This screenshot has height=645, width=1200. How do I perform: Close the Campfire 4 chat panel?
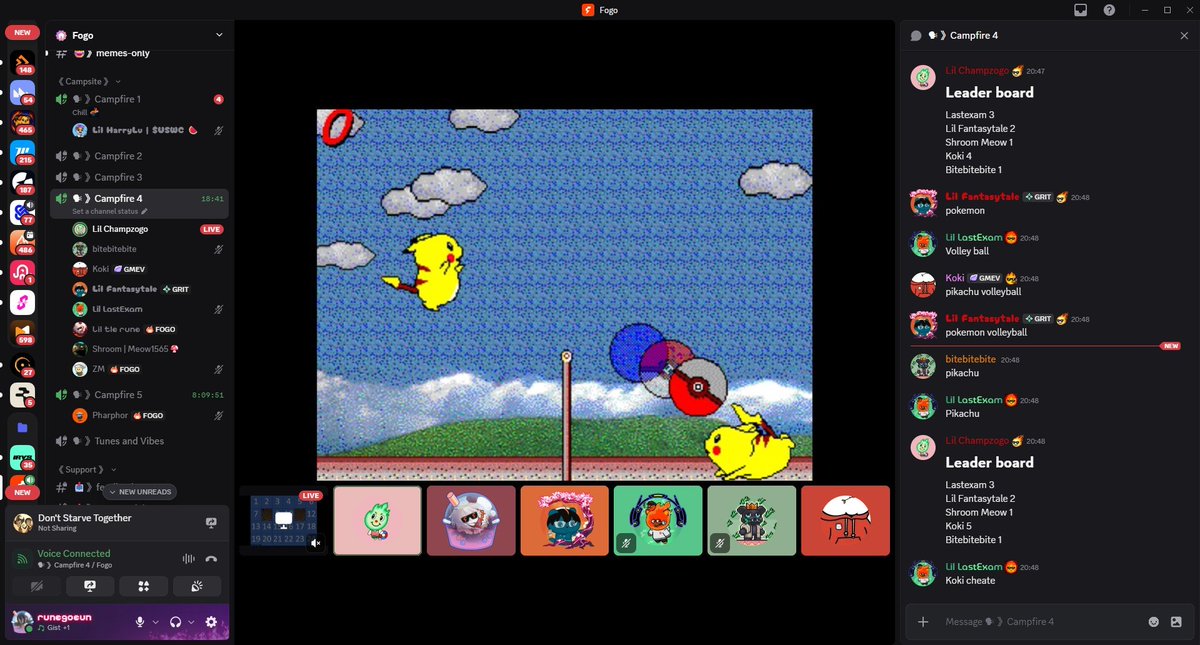pos(1184,35)
